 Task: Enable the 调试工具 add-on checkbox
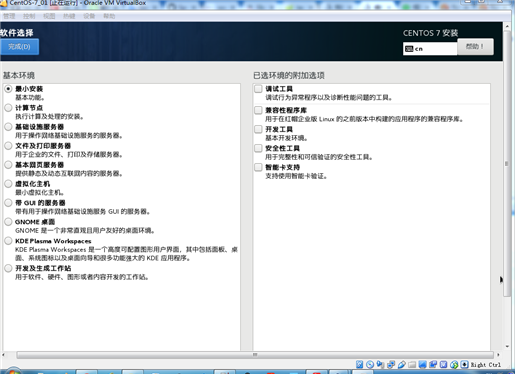(x=258, y=89)
